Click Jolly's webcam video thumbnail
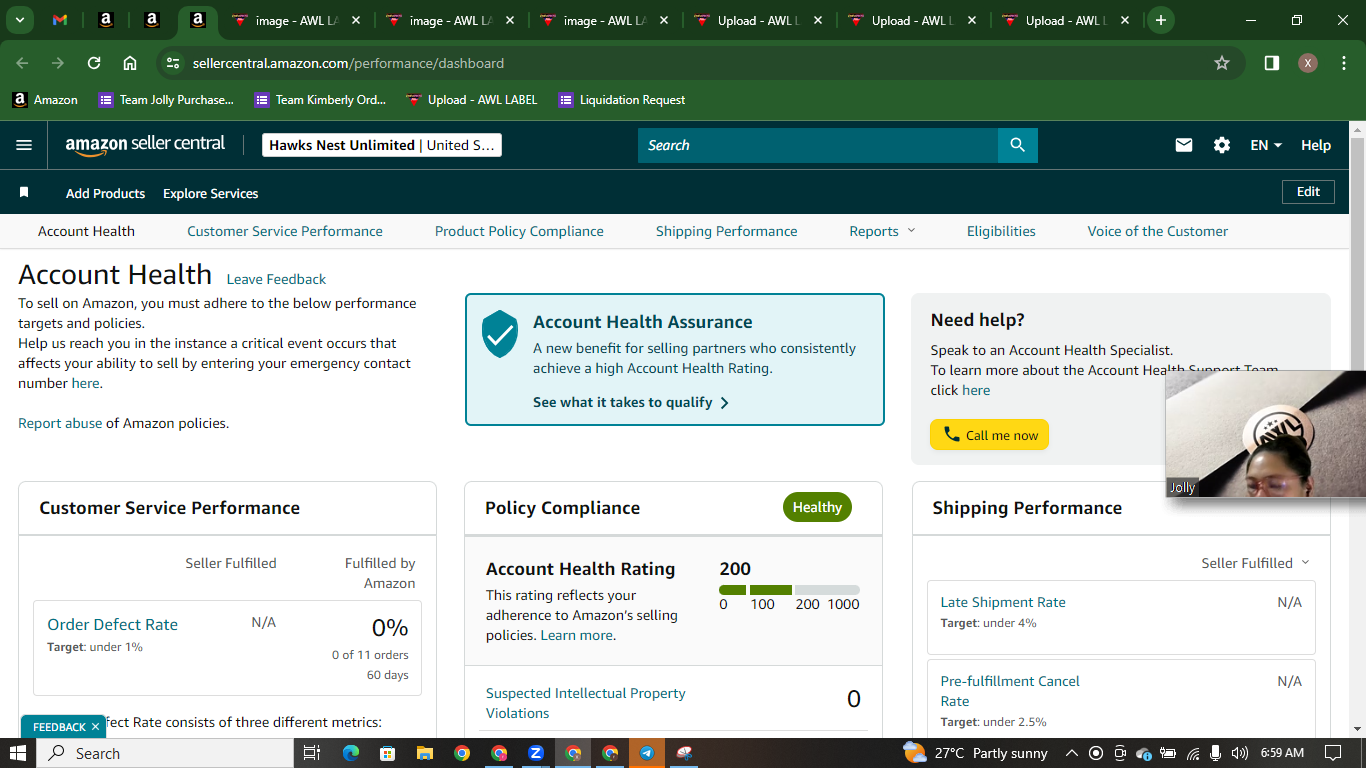The image size is (1366, 768). click(1265, 434)
